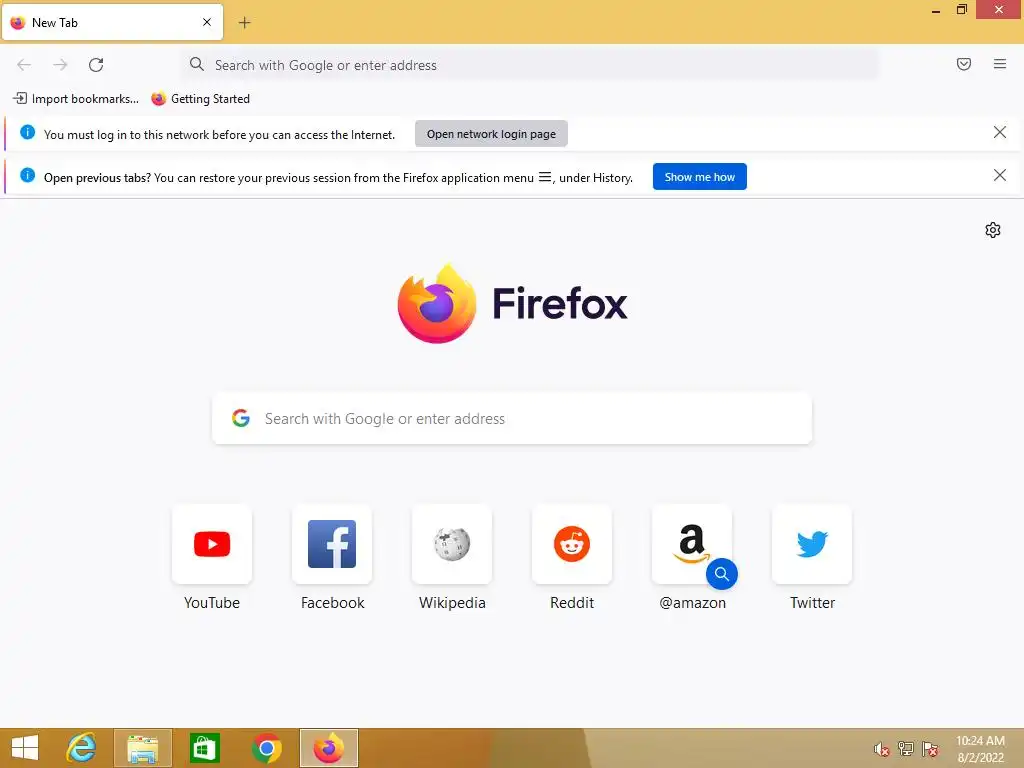Select the New Tab tab
The height and width of the screenshot is (768, 1024).
pos(112,22)
